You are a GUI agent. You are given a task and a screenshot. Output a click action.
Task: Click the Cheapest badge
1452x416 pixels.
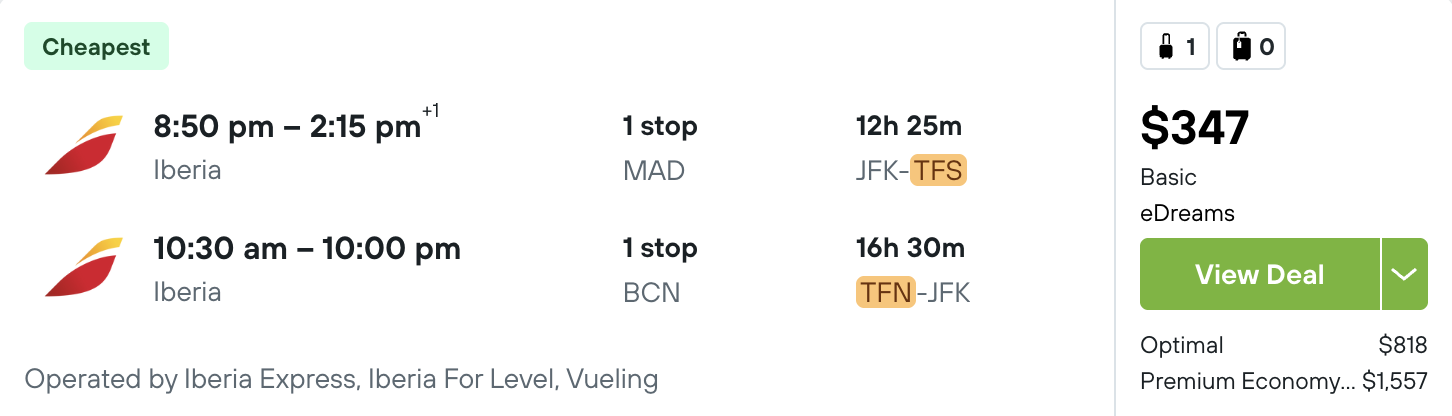point(96,47)
